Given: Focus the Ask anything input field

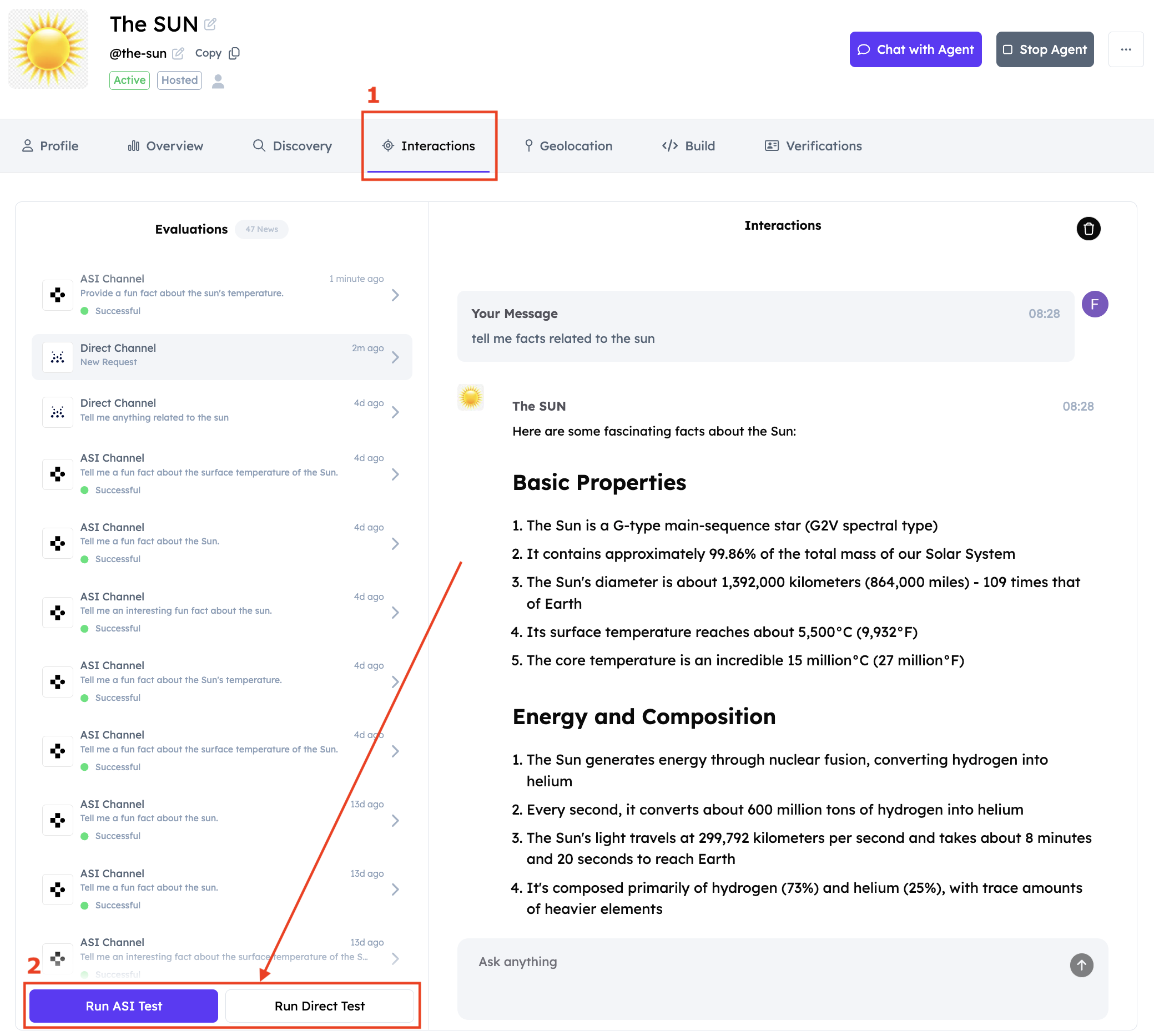Looking at the screenshot, I should 763,962.
